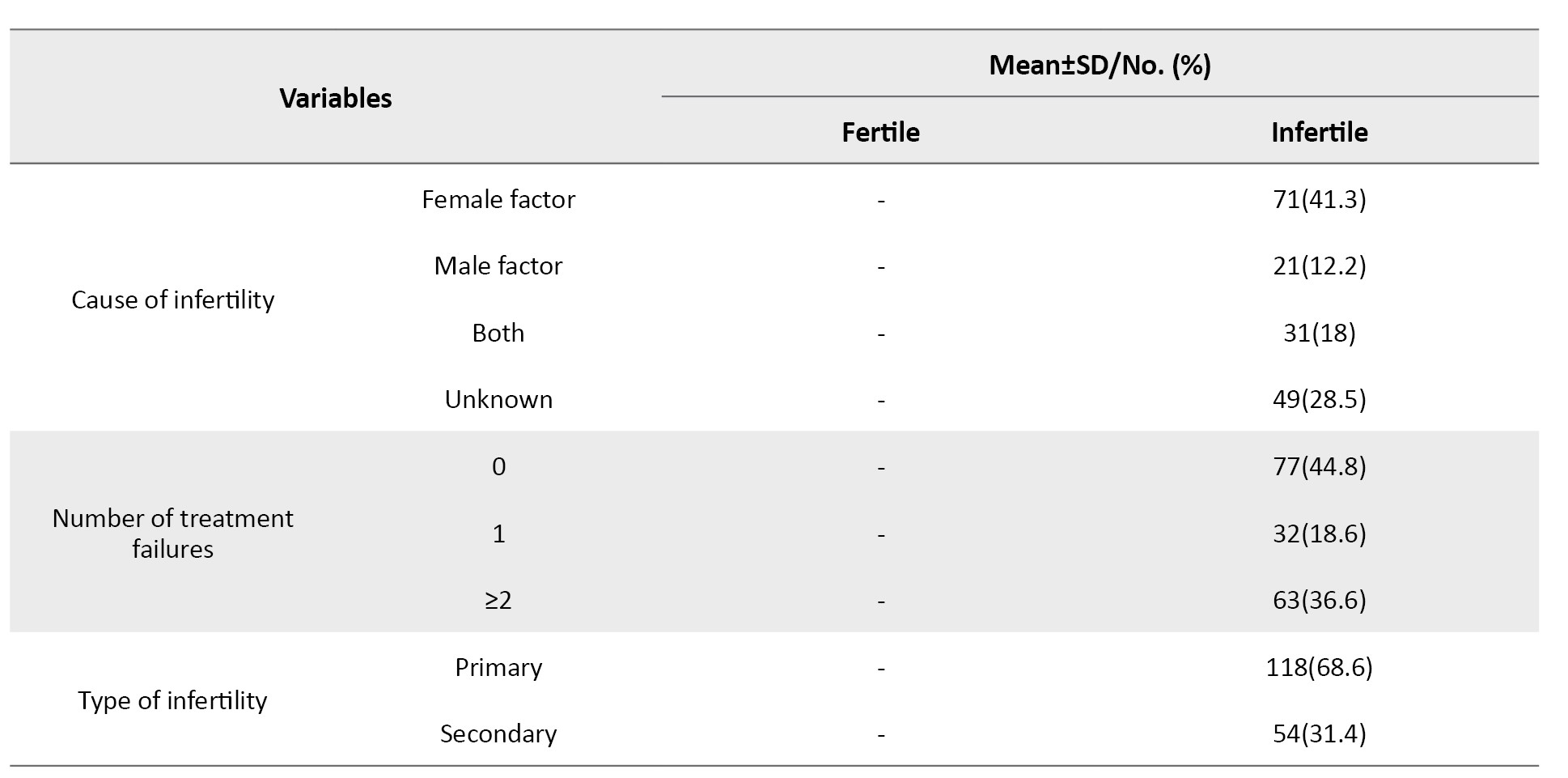The image size is (1568, 778).
Task: Click the 49(28.5) value
Action: coord(1319,399)
